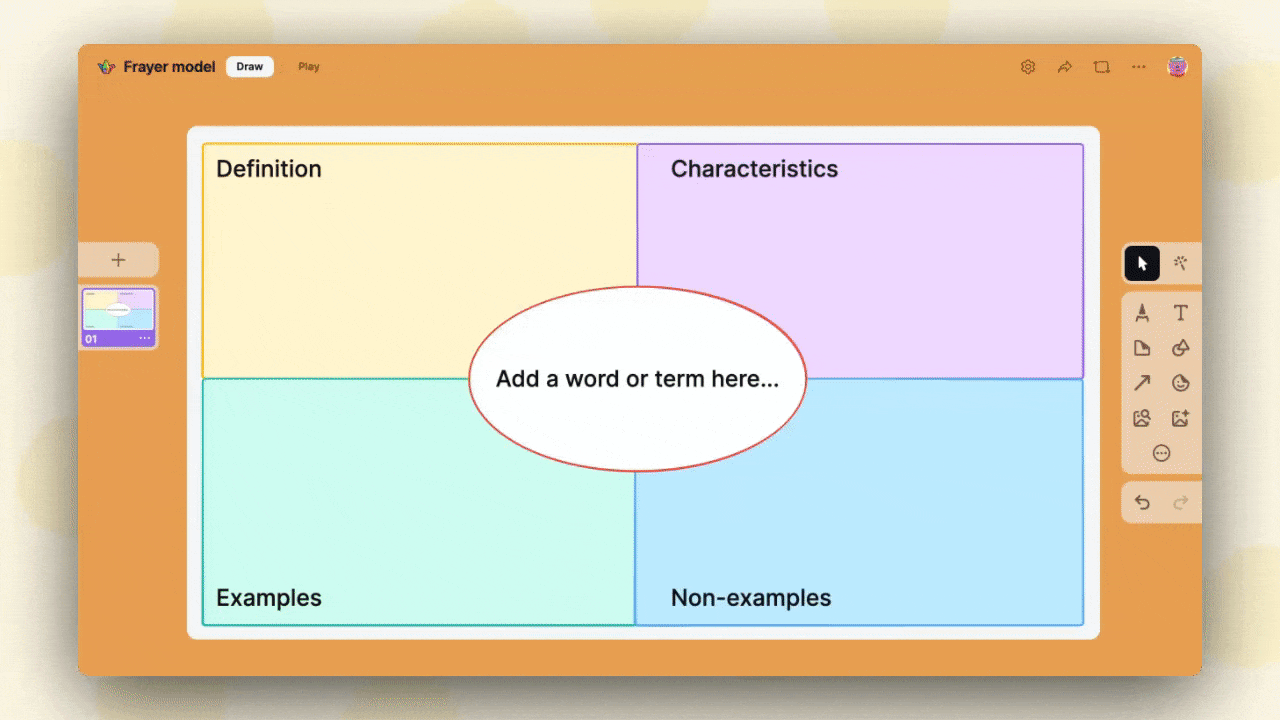Open the shapes tool
1280x720 pixels.
pyautogui.click(x=1142, y=348)
